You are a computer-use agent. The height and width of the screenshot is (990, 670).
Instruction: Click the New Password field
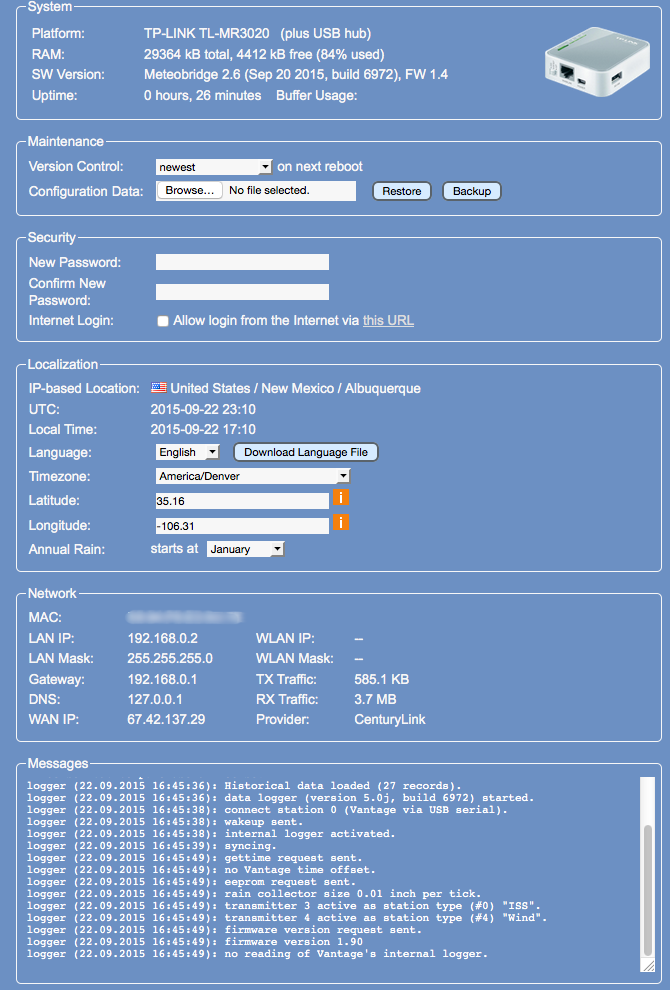click(242, 262)
